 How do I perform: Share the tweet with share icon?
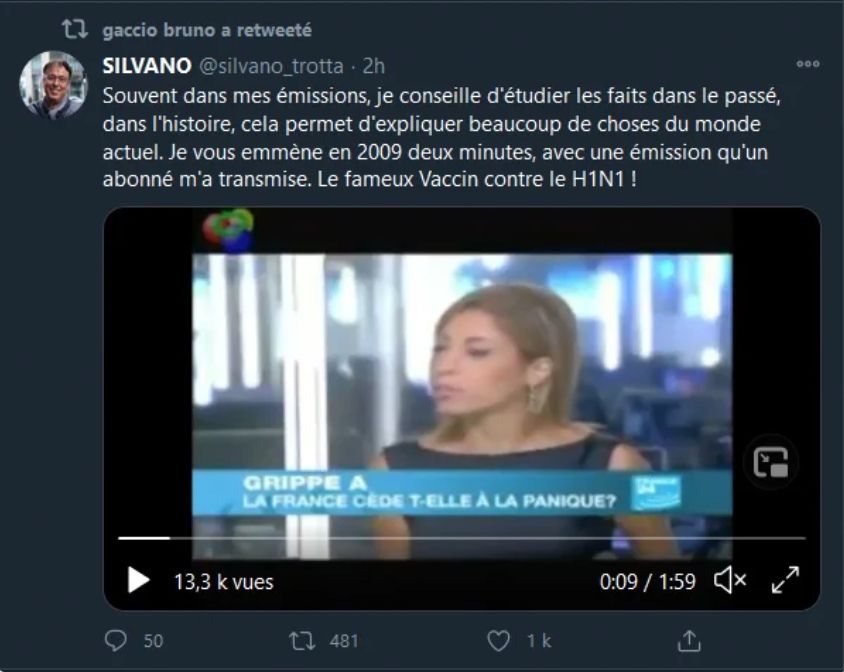[x=689, y=641]
